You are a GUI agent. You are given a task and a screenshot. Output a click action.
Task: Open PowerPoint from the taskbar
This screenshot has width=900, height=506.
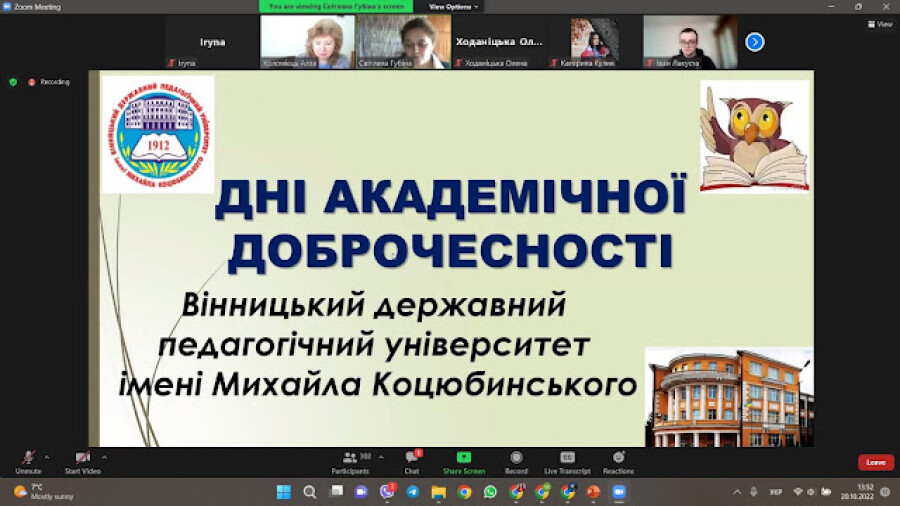pos(593,492)
